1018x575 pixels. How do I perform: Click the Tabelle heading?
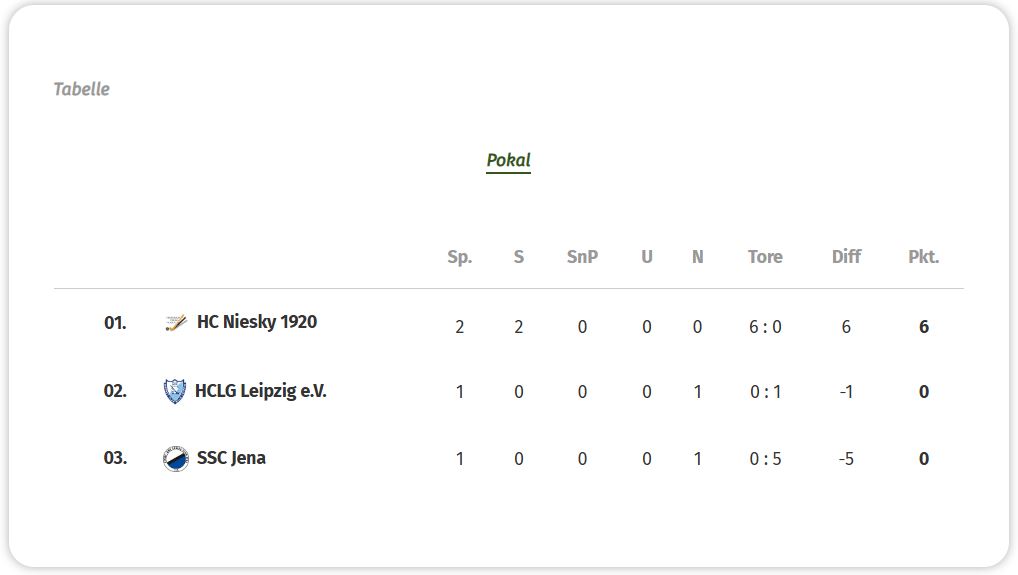click(x=81, y=89)
